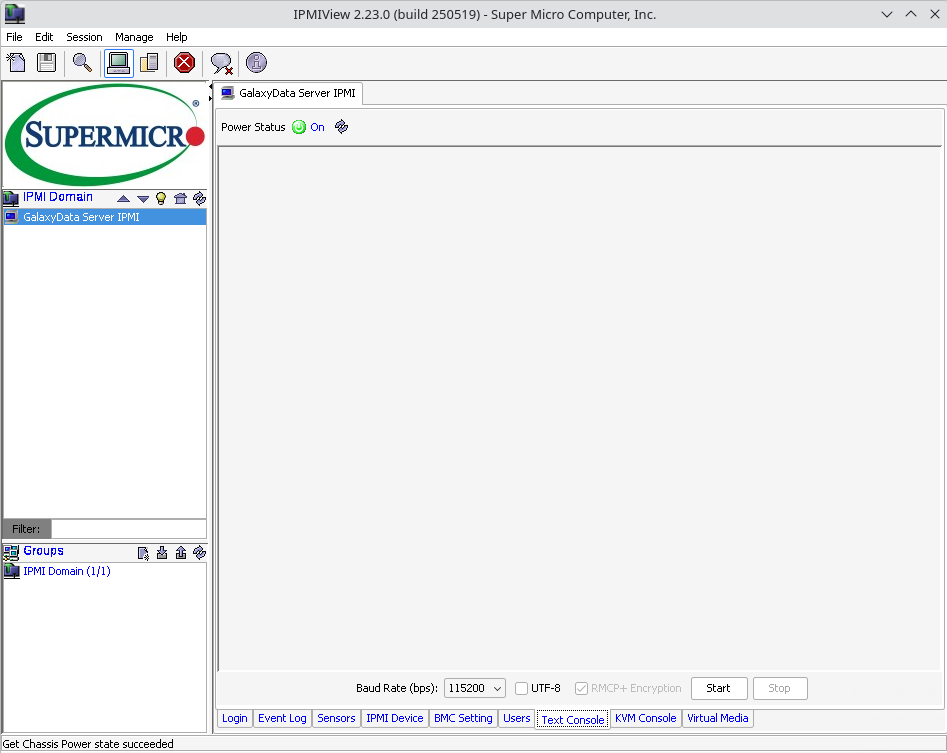Toggle the RMCP+ Encryption checkbox
This screenshot has width=947, height=753.
point(581,688)
